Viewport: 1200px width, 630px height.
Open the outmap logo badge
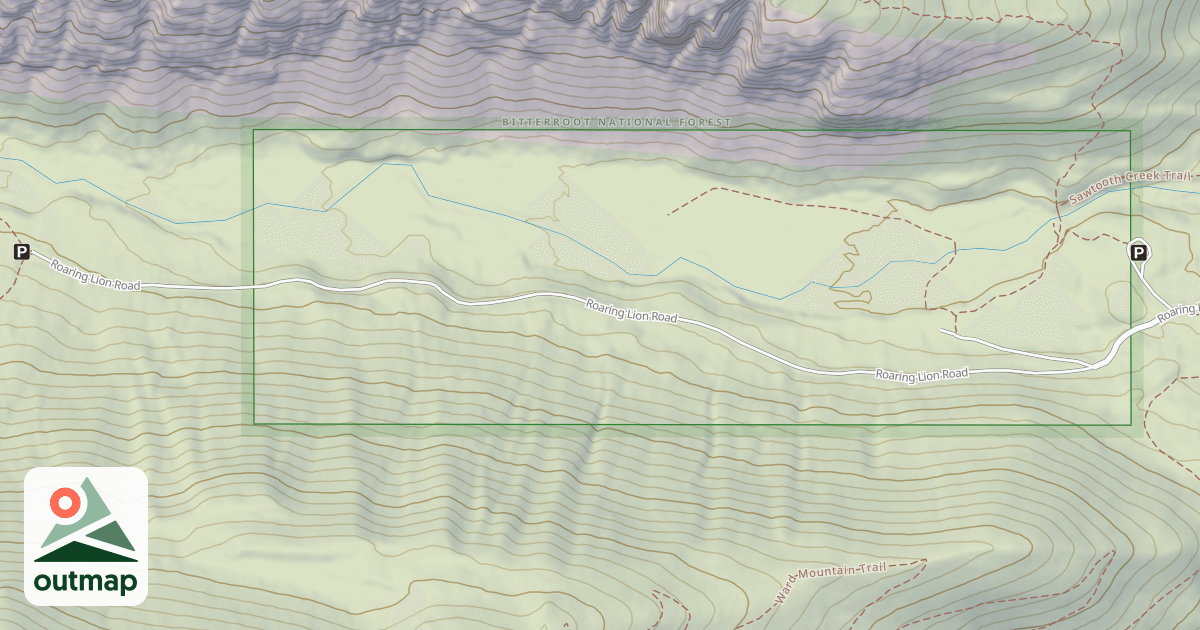click(x=86, y=536)
